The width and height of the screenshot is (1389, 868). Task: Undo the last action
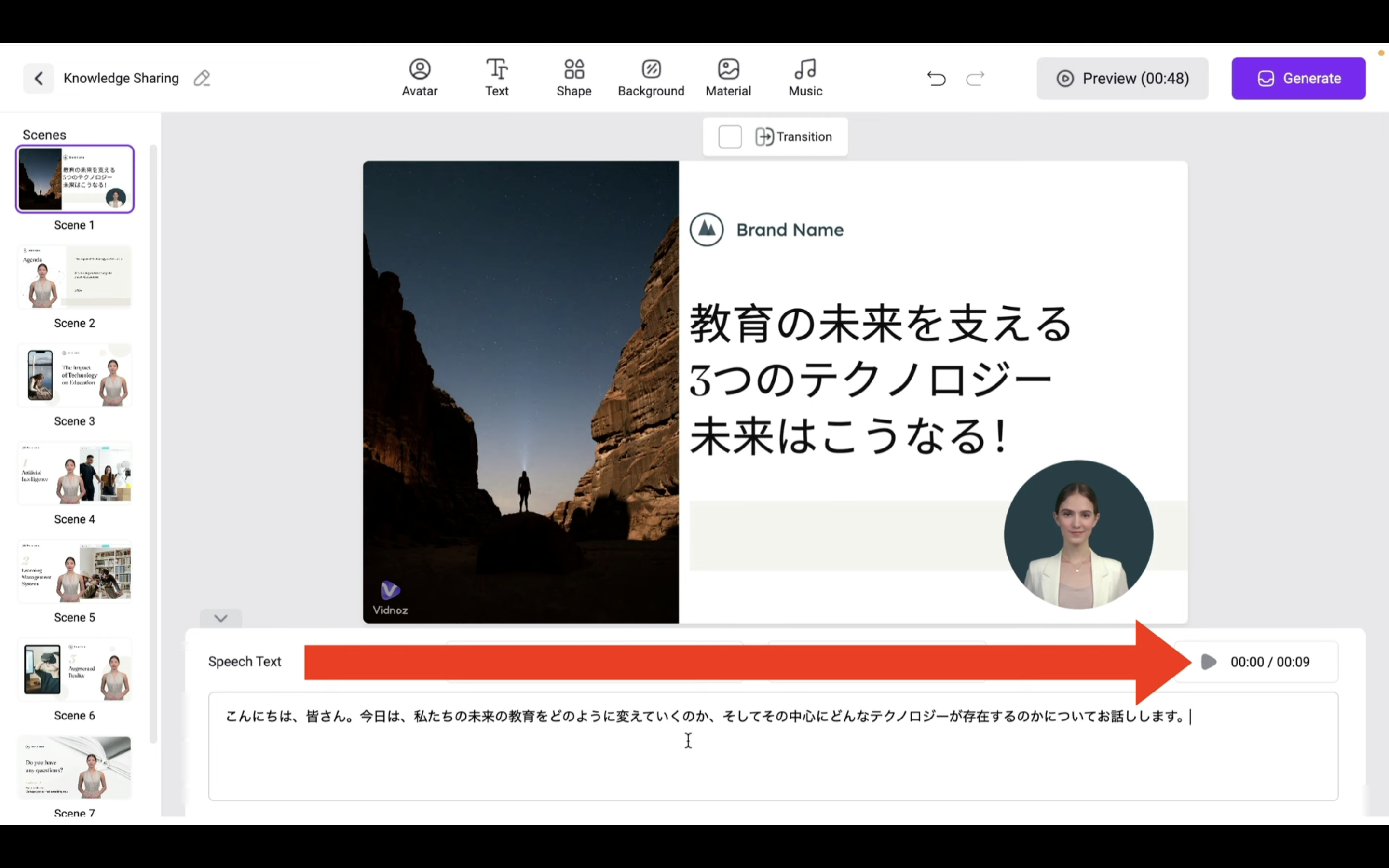coord(936,78)
